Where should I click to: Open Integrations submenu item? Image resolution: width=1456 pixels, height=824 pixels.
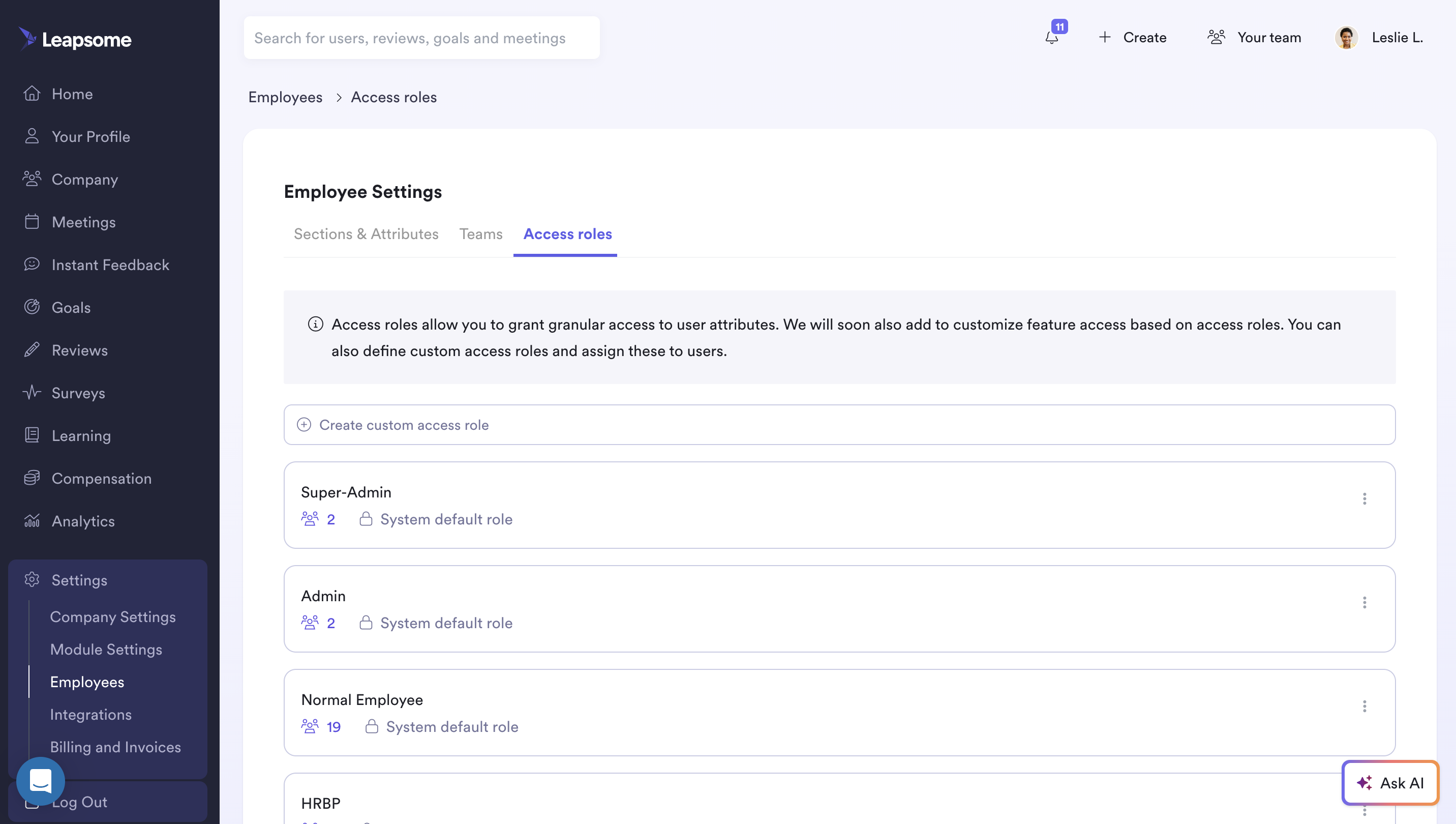[91, 714]
